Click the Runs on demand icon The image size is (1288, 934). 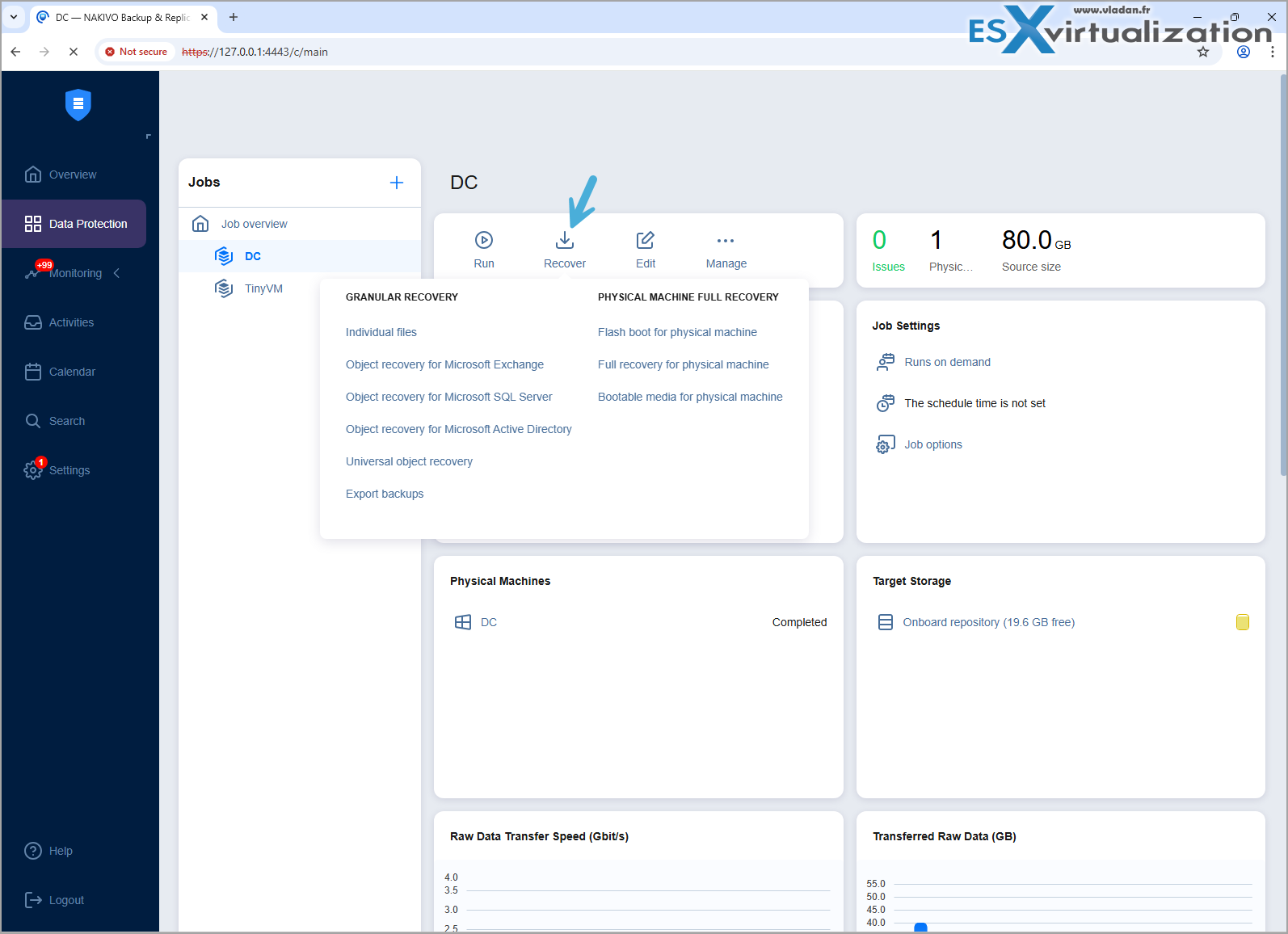coord(886,362)
